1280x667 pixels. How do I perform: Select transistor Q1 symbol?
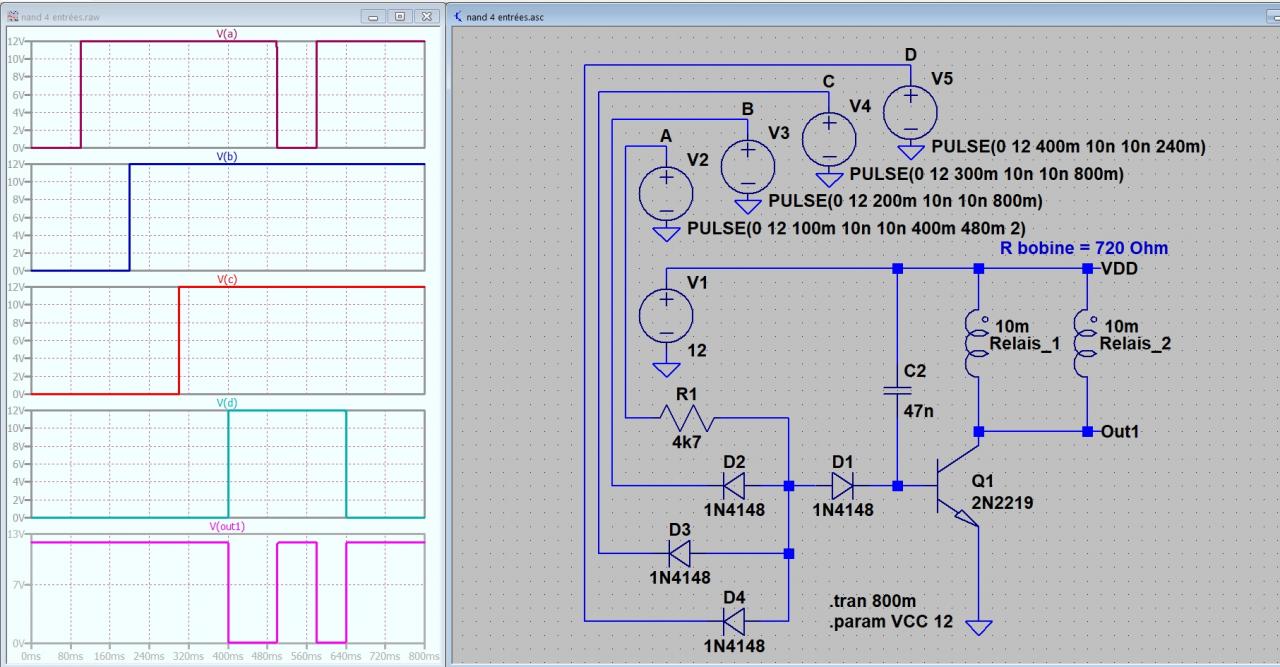click(959, 486)
